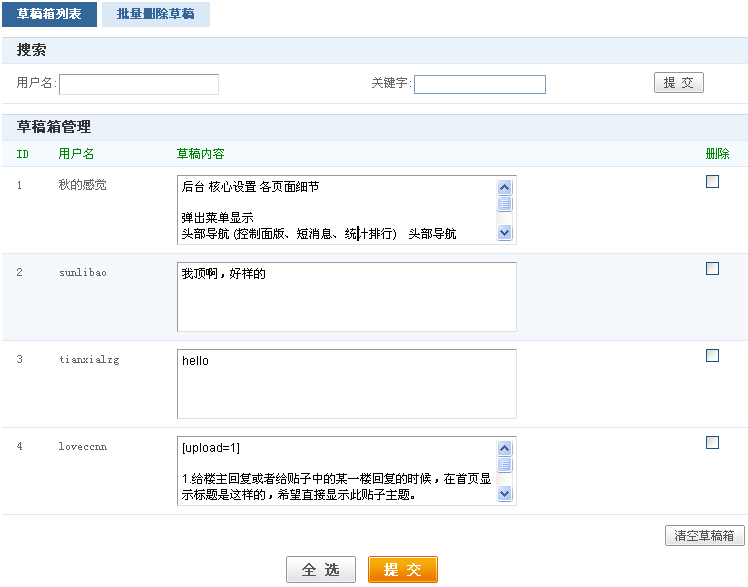The width and height of the screenshot is (748, 587).
Task: Select username loveccnn
Action: tap(83, 446)
